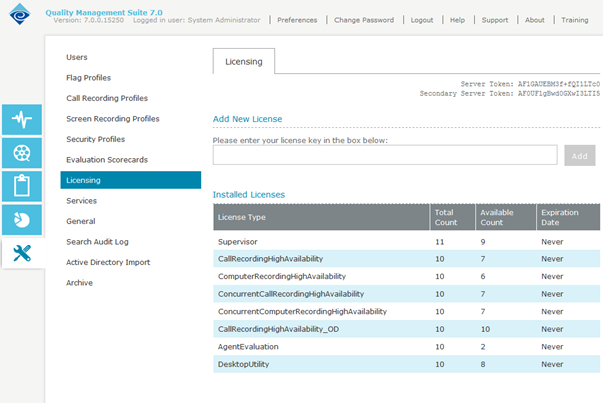Open the Recordings film reel icon
Screen dimensions: 603x403
point(22,153)
